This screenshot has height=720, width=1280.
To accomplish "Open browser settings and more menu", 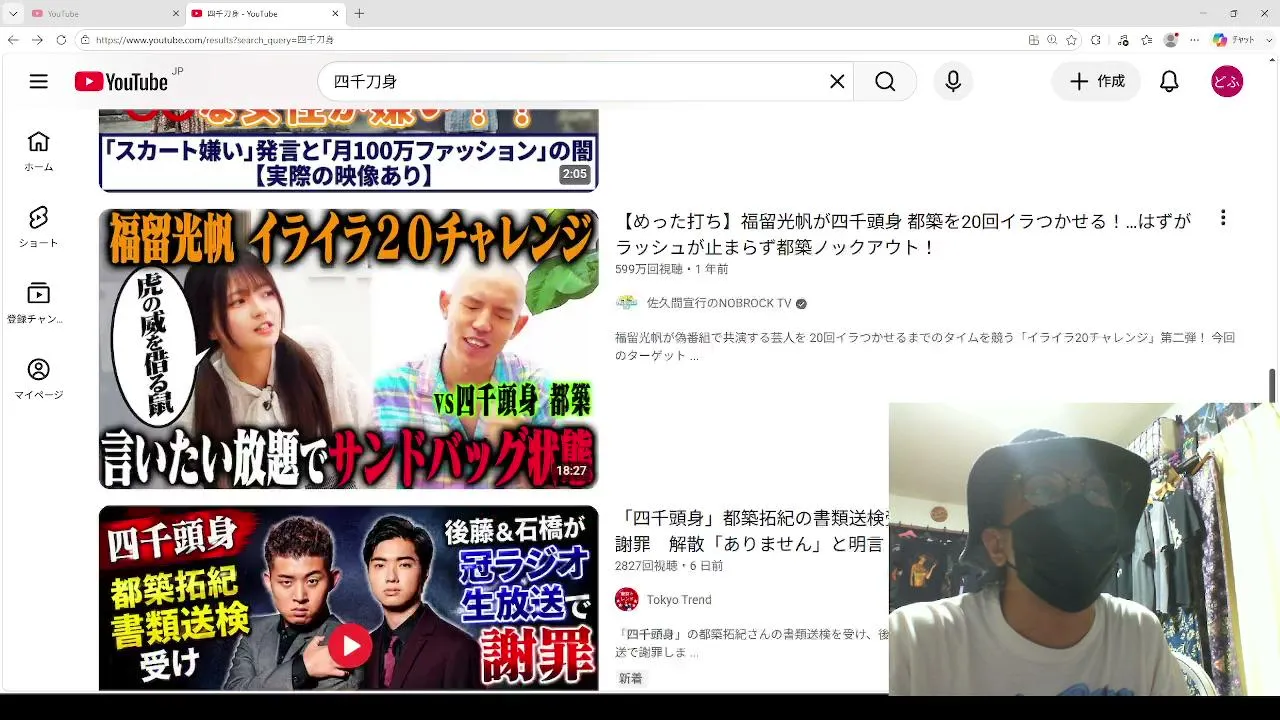I will pos(1194,40).
